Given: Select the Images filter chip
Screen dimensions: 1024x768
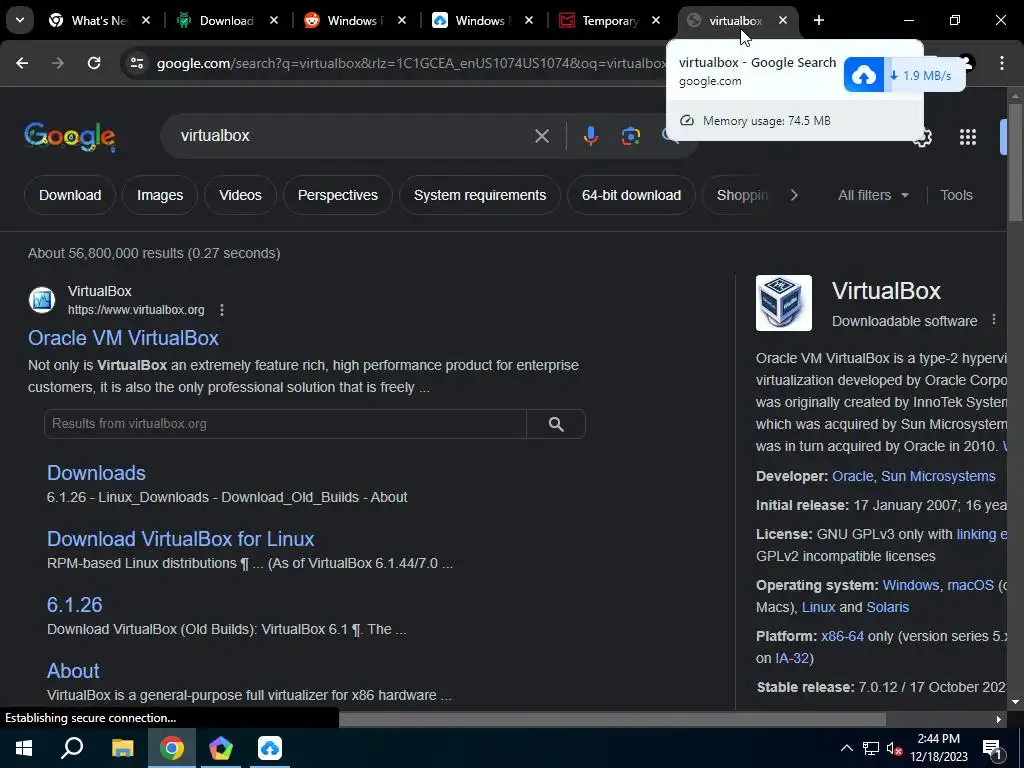Looking at the screenshot, I should [160, 195].
